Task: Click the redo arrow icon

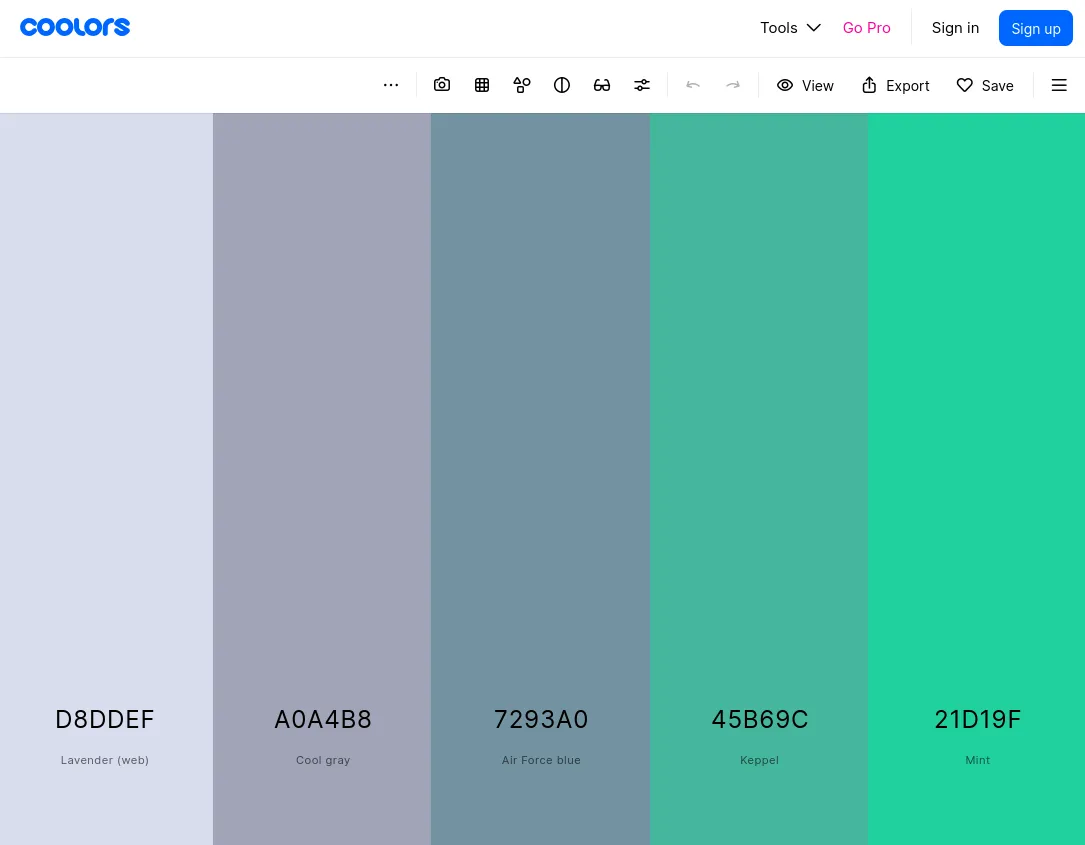Action: pyautogui.click(x=733, y=85)
